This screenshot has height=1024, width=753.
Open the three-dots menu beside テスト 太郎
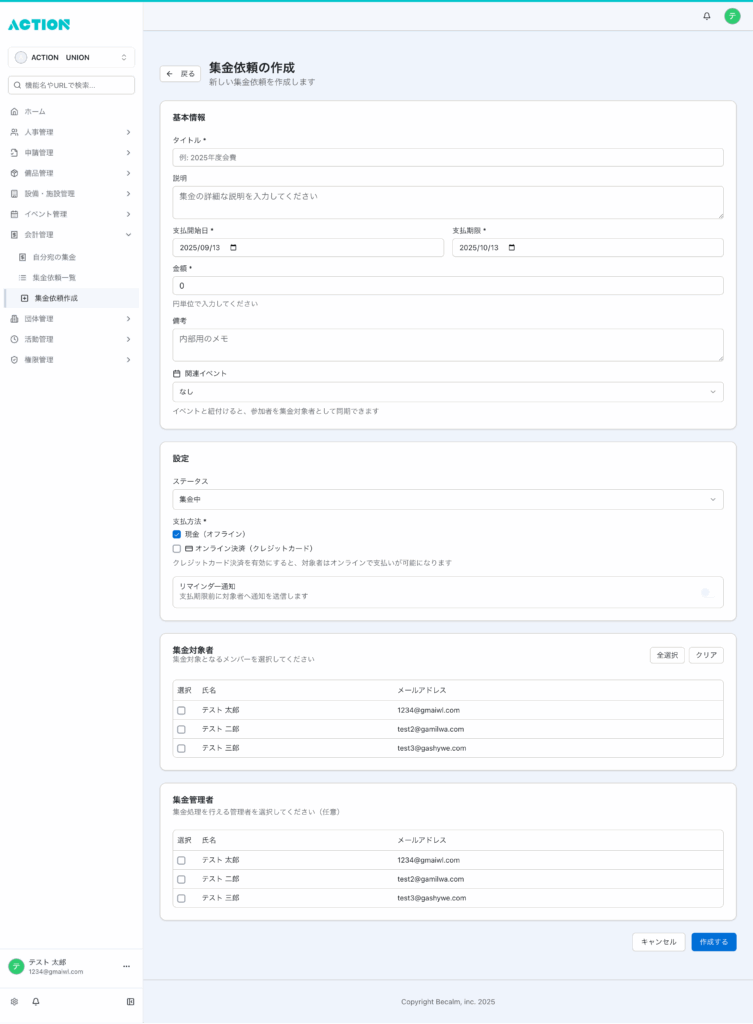pos(126,966)
